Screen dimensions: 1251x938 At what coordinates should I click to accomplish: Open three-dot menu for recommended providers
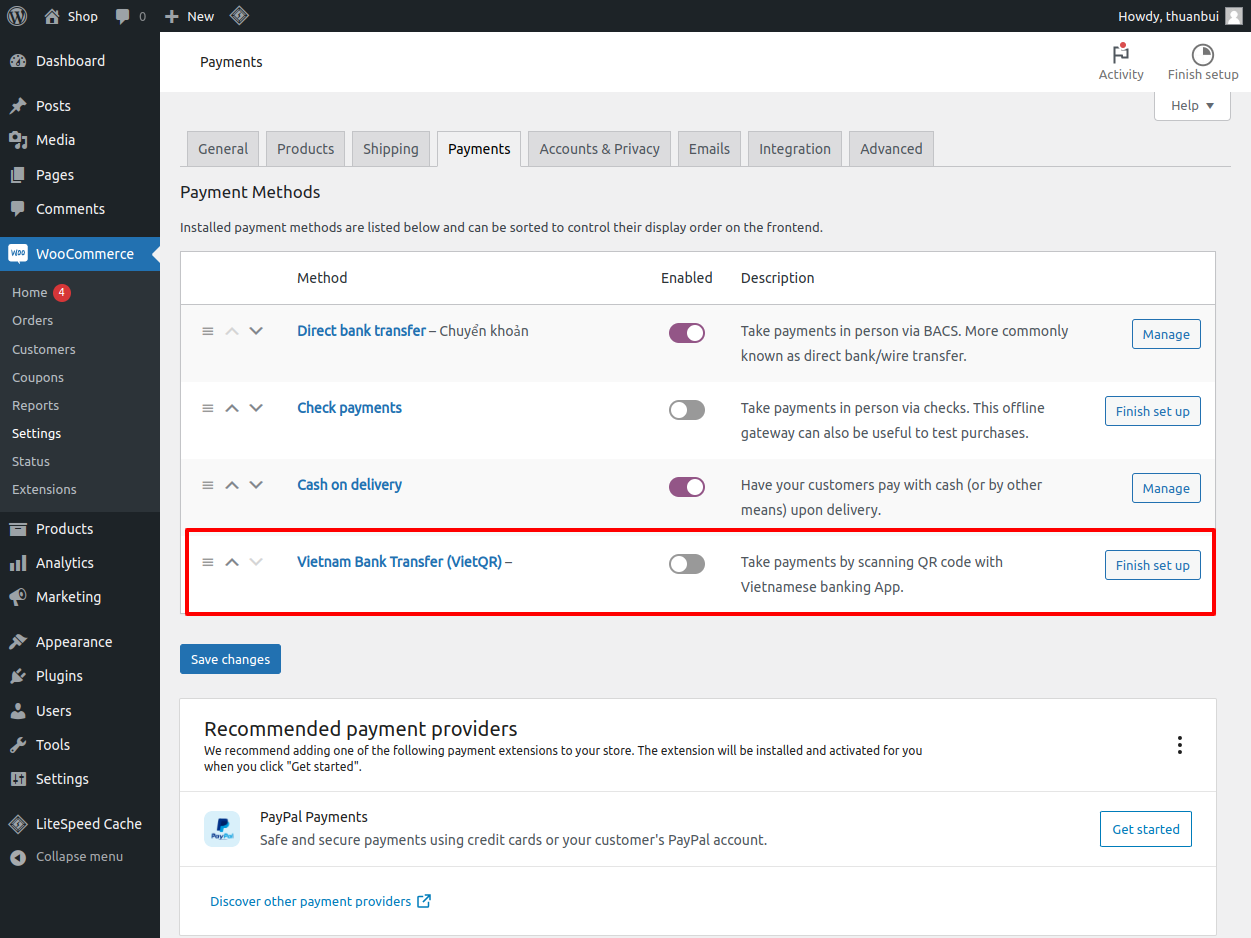(x=1180, y=745)
